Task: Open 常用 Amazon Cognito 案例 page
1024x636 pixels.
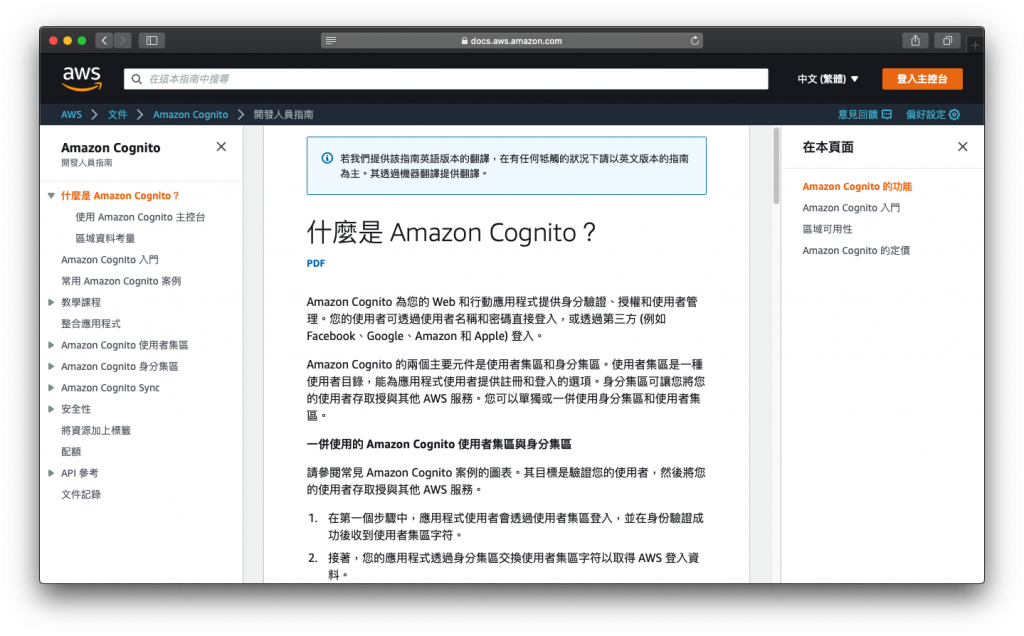Action: tap(121, 281)
